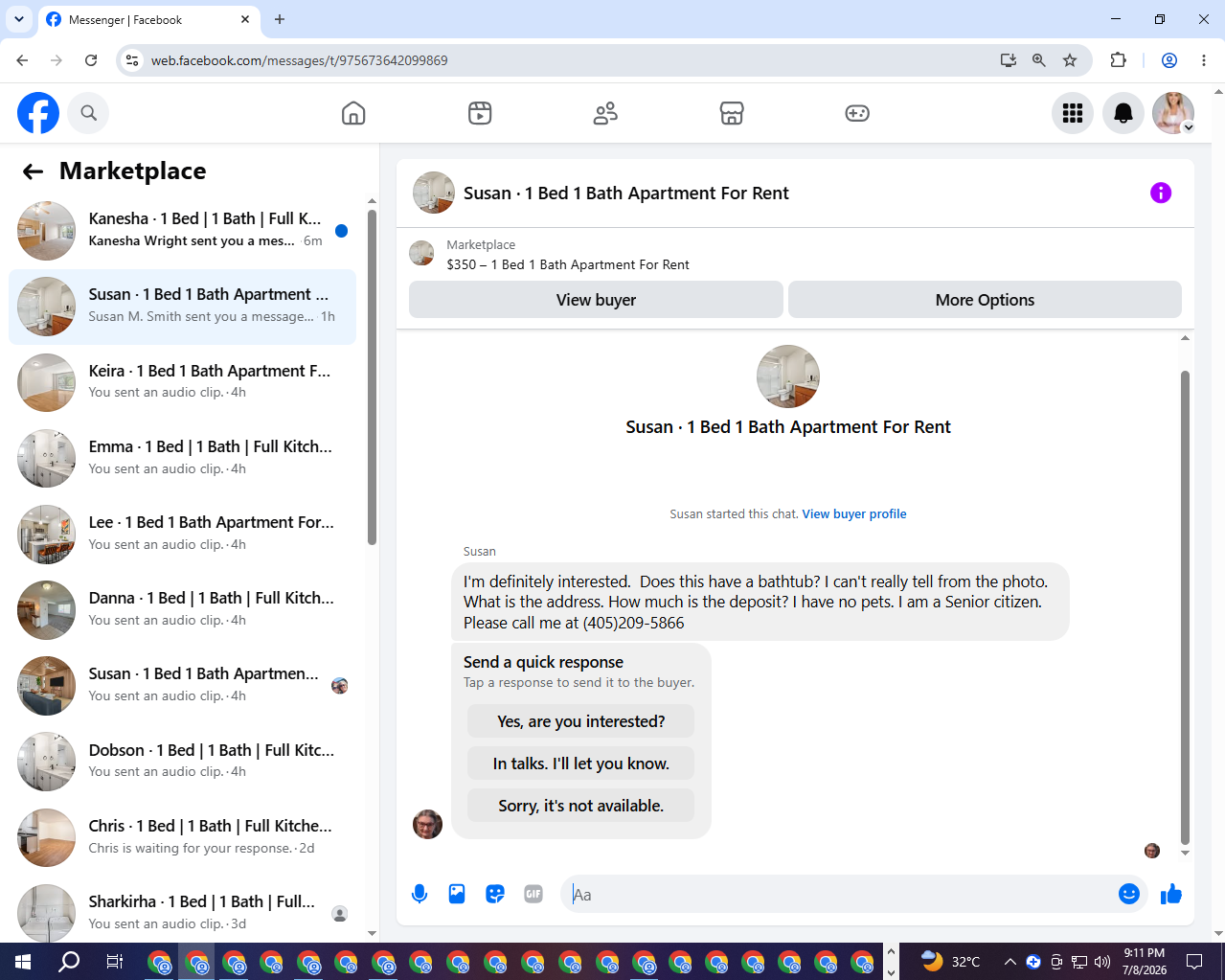
Task: Send quick reply "Sorry, it's not available."
Action: click(580, 806)
